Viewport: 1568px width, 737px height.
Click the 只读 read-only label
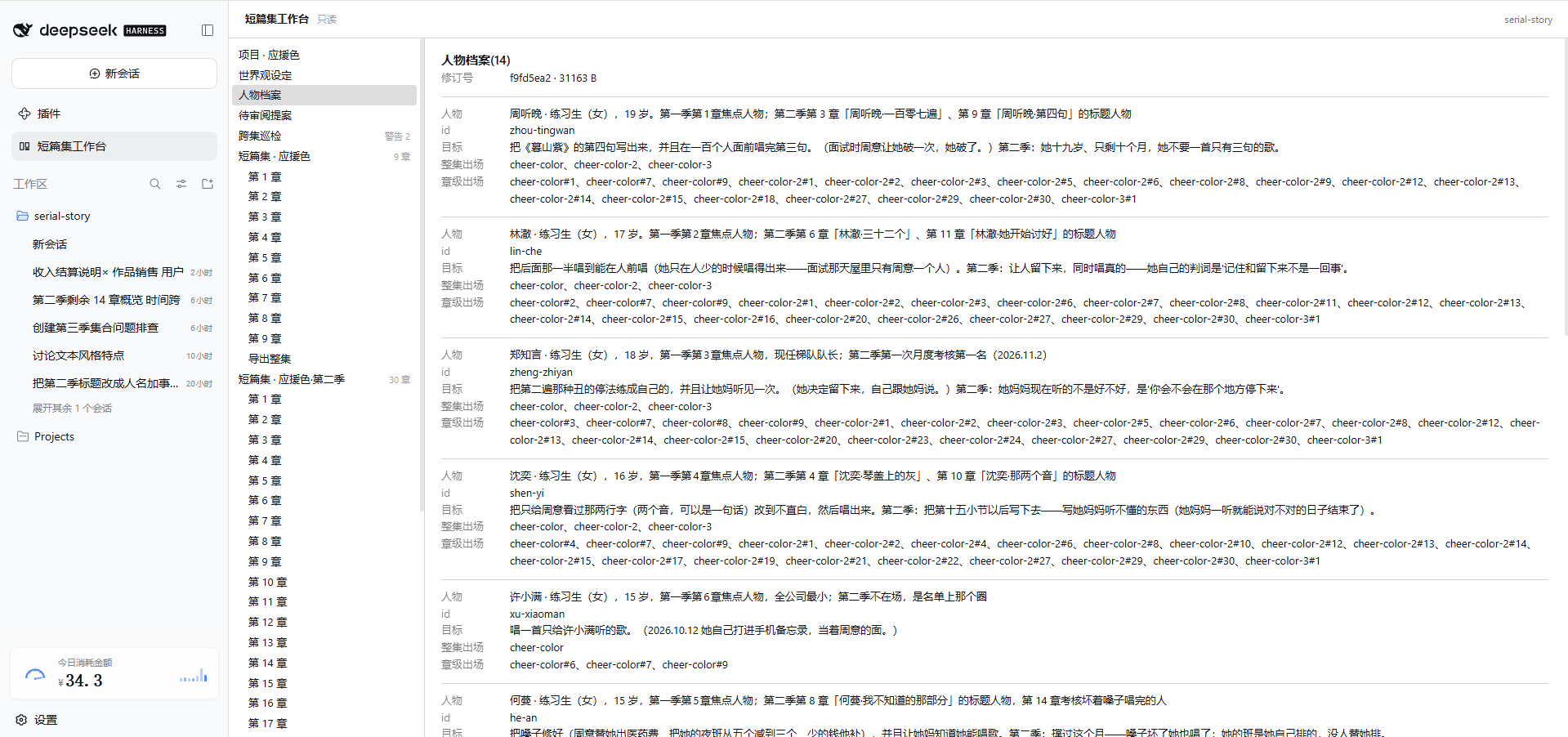(x=327, y=20)
